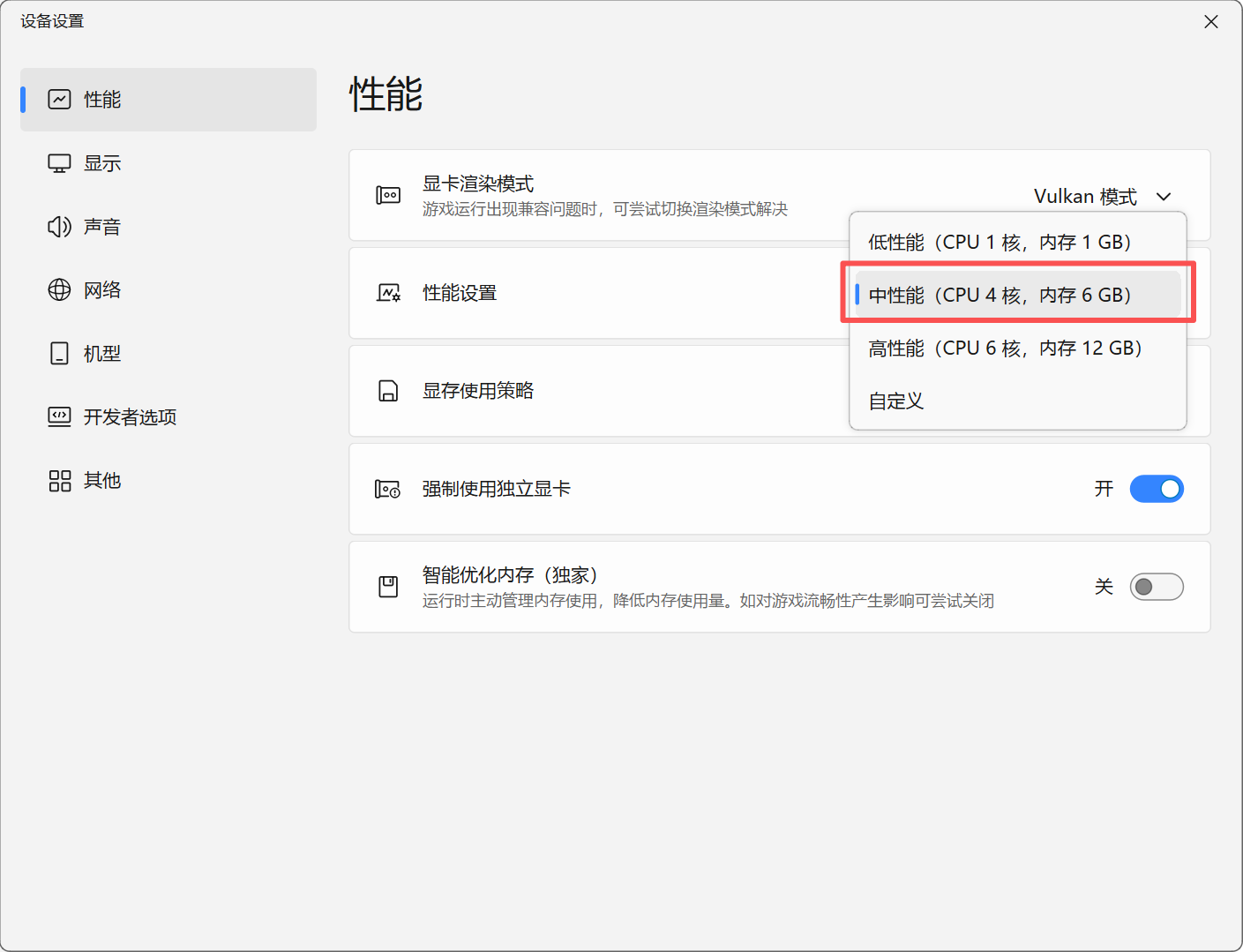Enable the 智能优化内存 switch
This screenshot has height=952, width=1243.
1157,587
